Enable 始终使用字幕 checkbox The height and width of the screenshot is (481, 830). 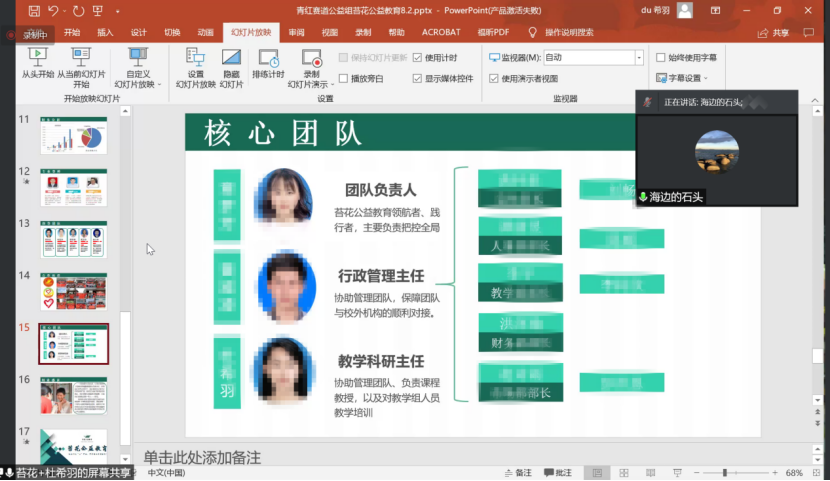(x=661, y=58)
